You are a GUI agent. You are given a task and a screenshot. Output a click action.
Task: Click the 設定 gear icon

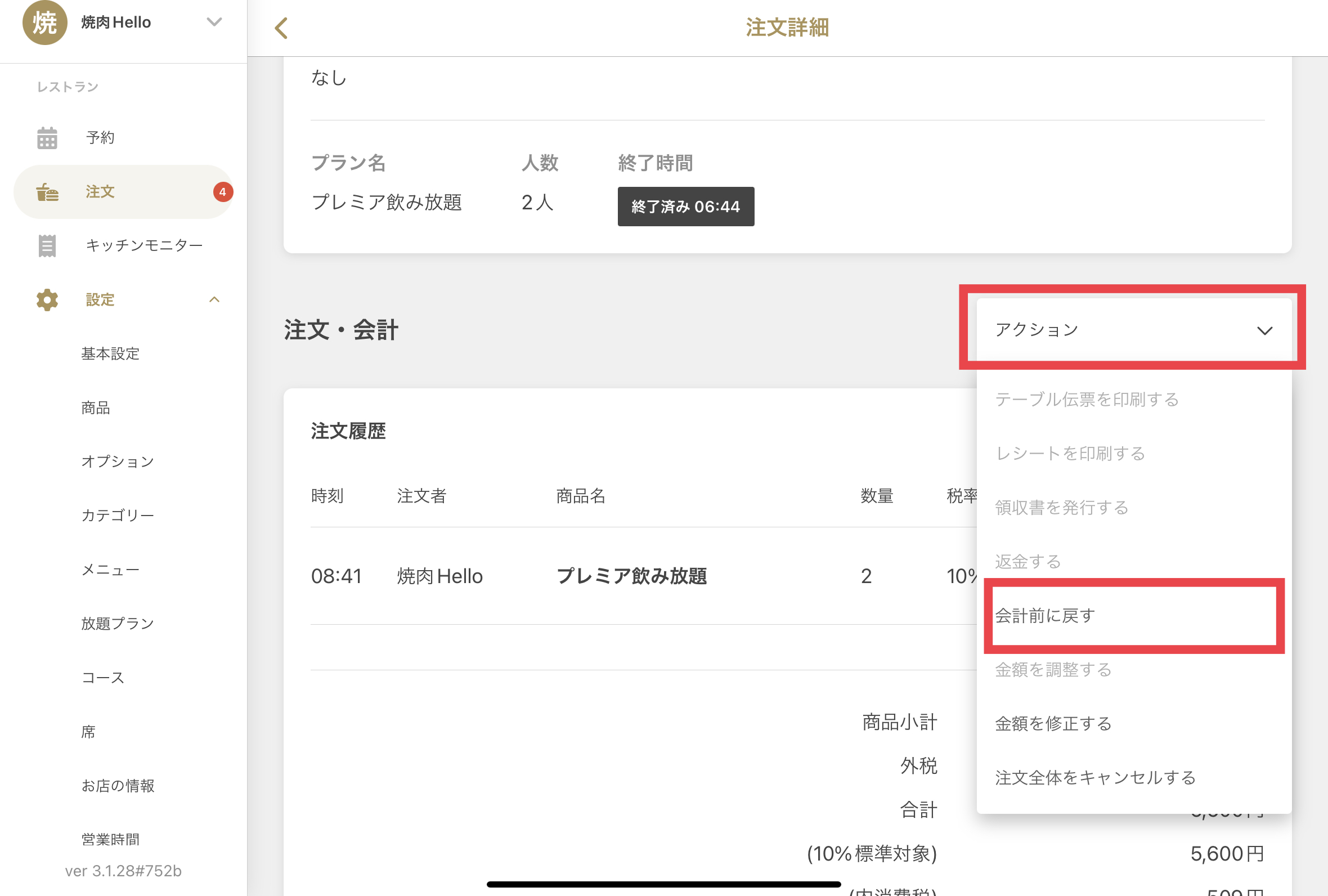click(46, 299)
